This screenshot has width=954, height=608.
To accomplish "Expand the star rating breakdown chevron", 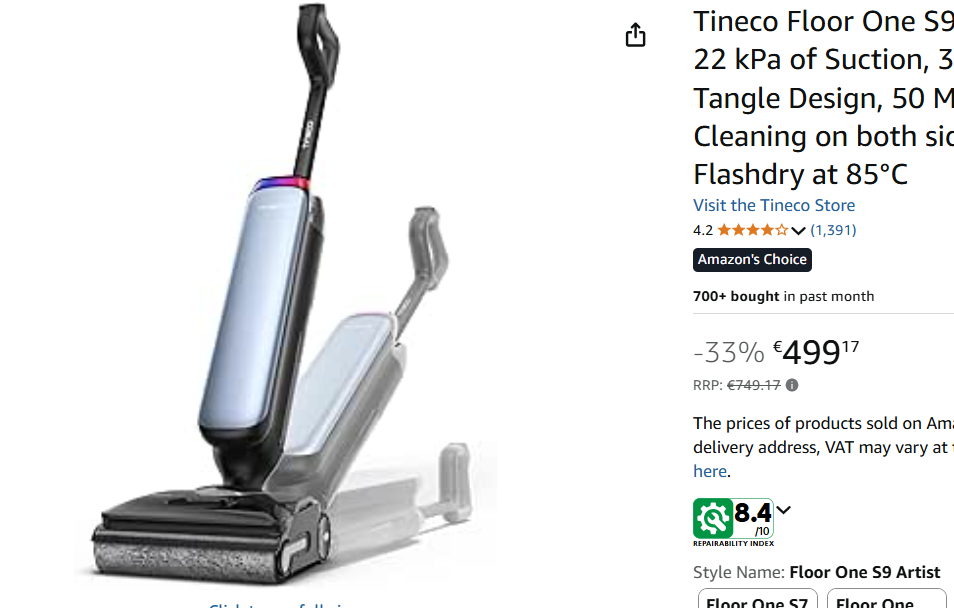I will coord(798,231).
